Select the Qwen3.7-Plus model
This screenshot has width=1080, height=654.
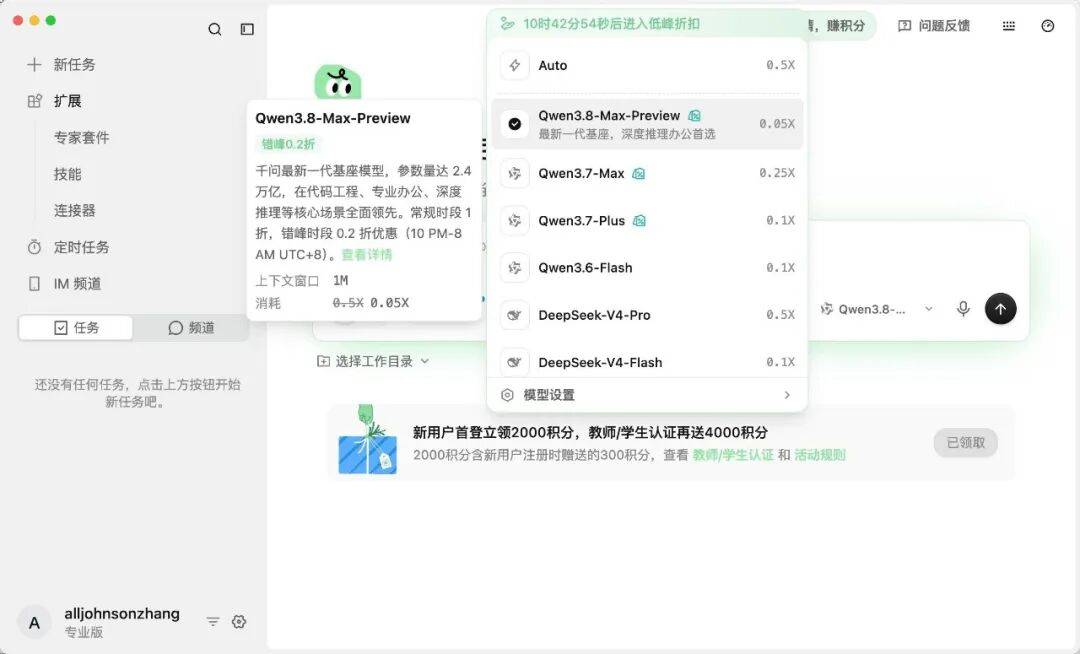point(647,221)
